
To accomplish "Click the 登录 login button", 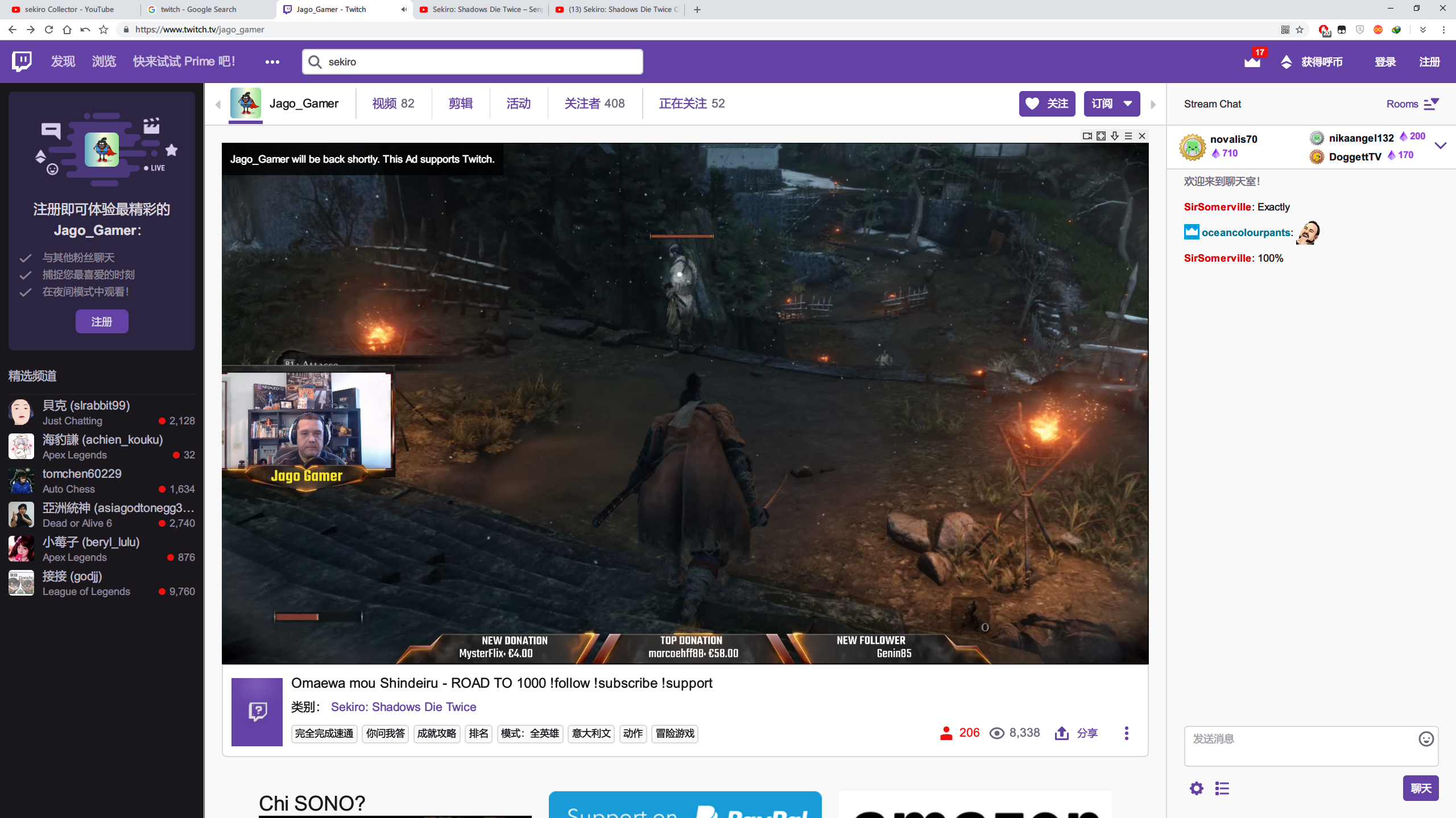I will point(1385,61).
